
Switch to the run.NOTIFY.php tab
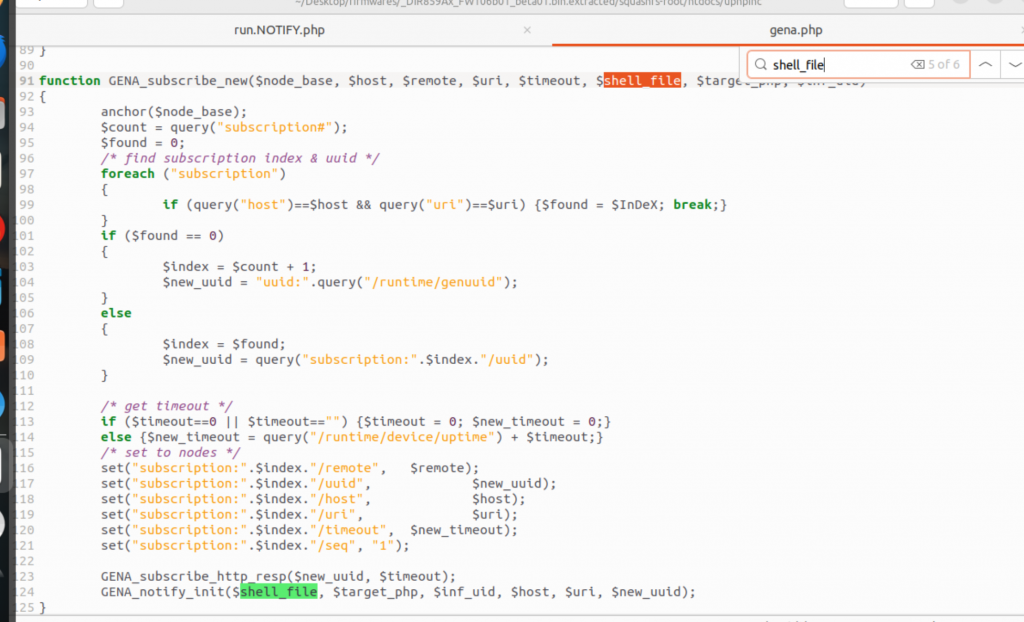pyautogui.click(x=279, y=30)
